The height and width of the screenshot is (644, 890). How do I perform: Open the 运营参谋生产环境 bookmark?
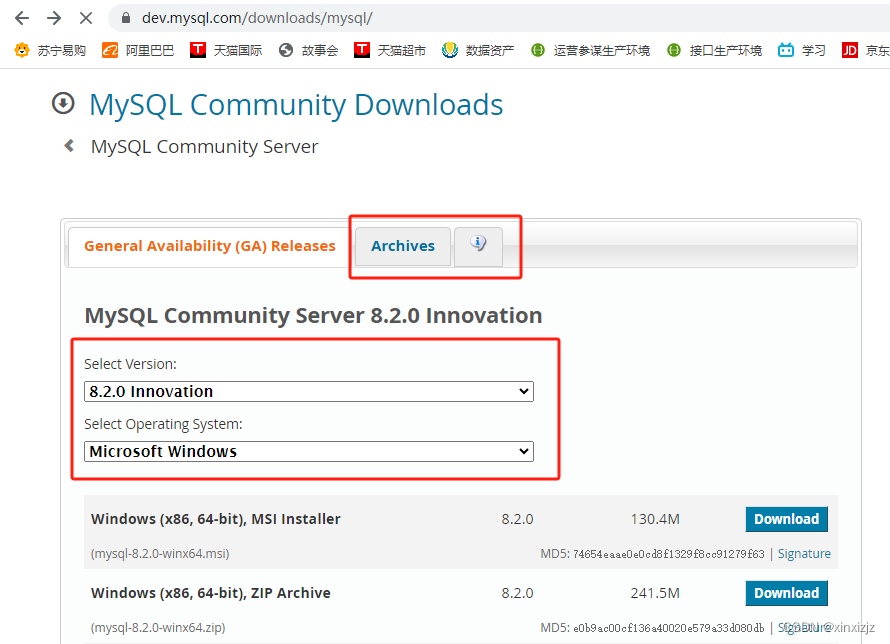(x=590, y=50)
